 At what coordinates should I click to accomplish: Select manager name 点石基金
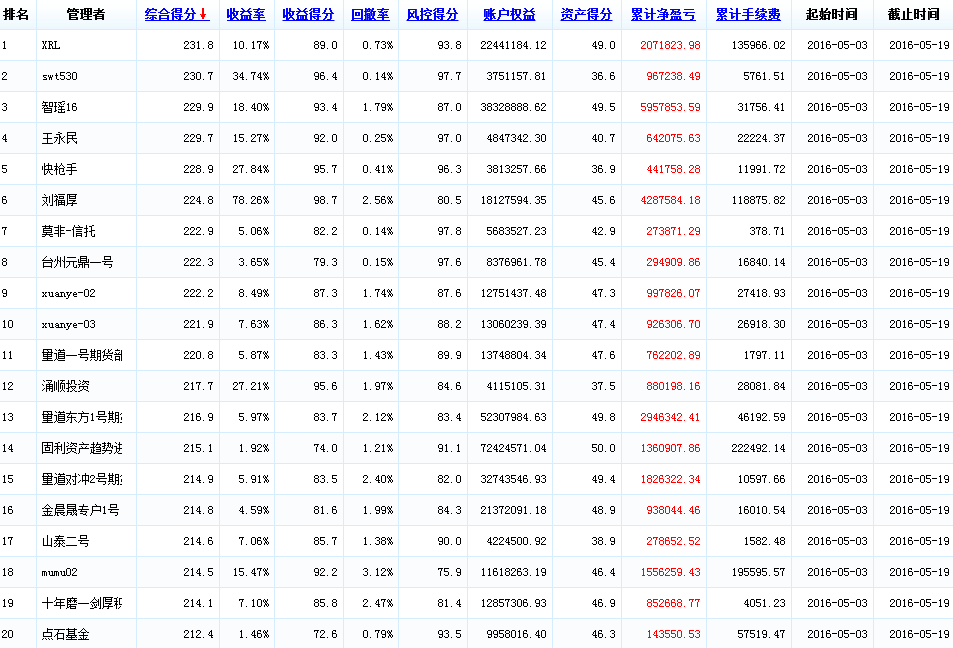(66, 635)
